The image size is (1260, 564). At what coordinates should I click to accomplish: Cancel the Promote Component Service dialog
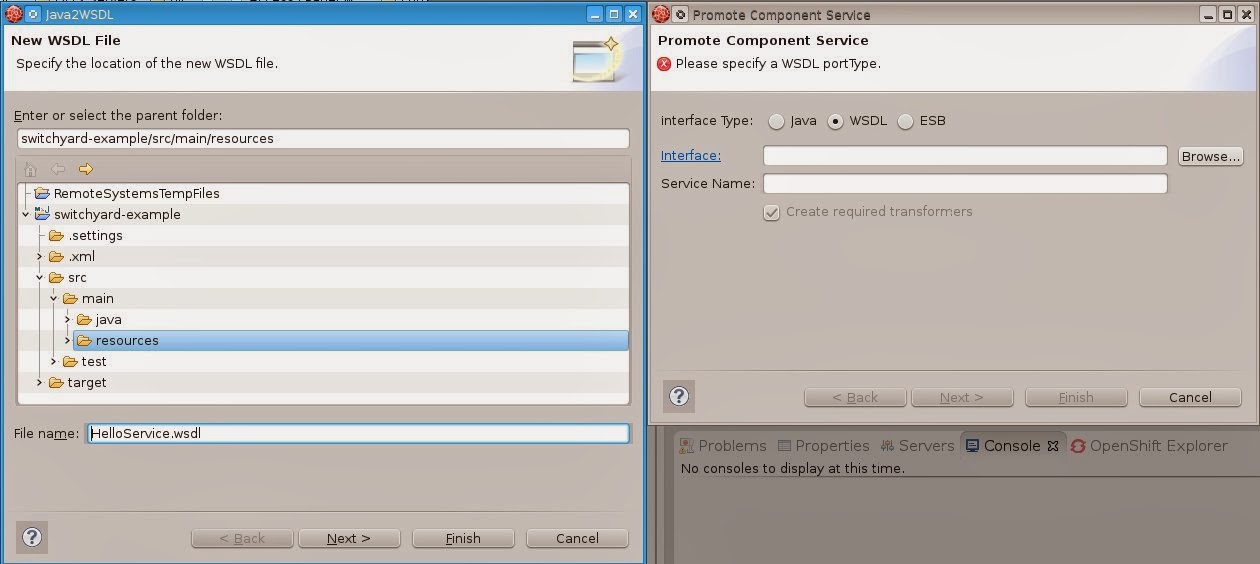click(1190, 397)
